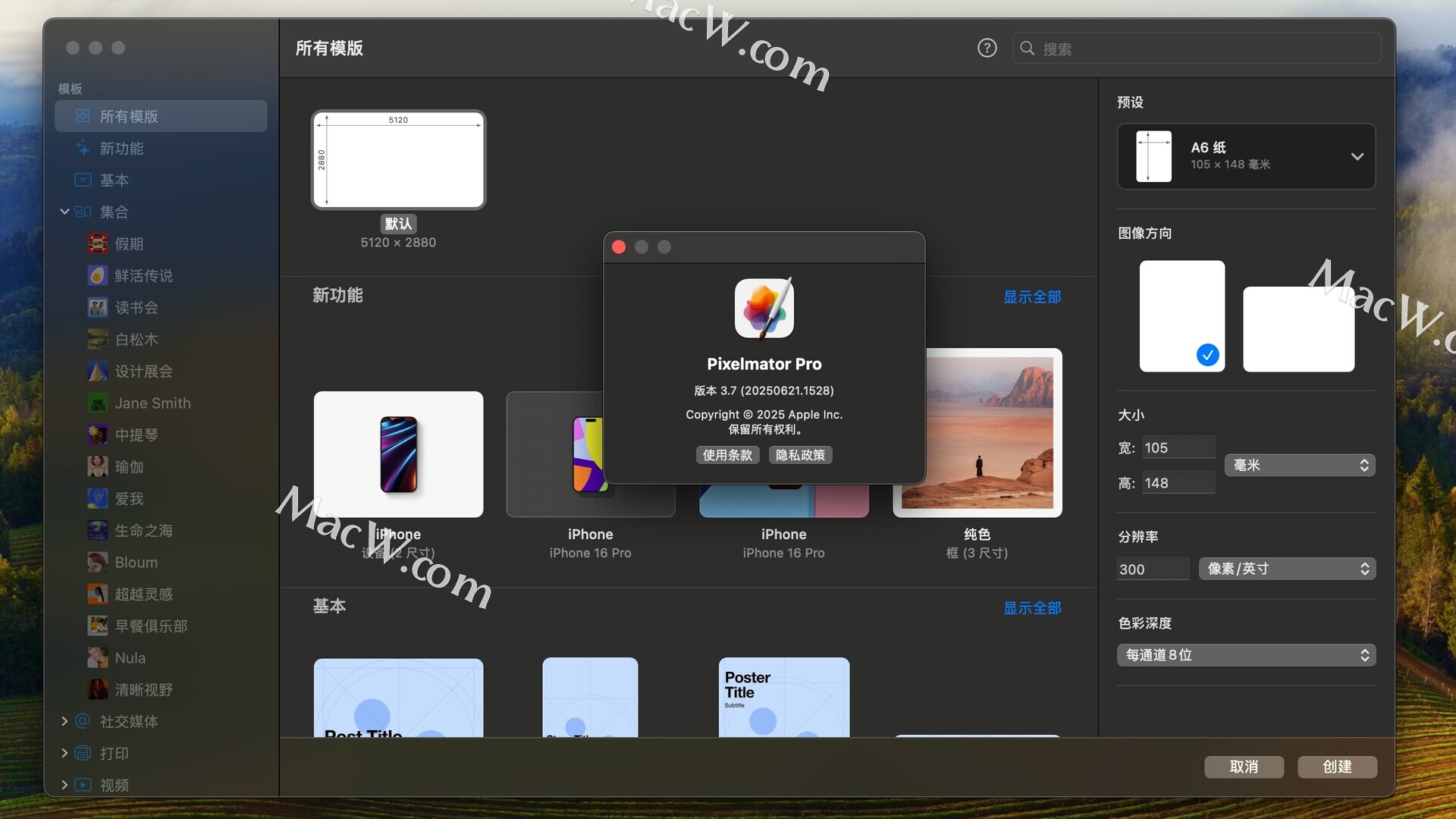This screenshot has height=819, width=1456.
Task: Select the Jane Smith collection icon
Action: click(x=98, y=403)
